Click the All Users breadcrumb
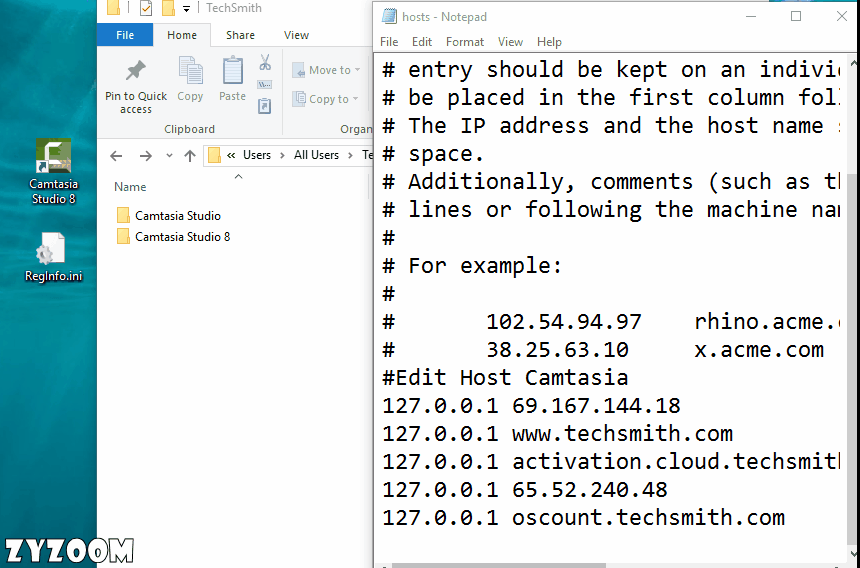The width and height of the screenshot is (860, 568). pyautogui.click(x=316, y=155)
